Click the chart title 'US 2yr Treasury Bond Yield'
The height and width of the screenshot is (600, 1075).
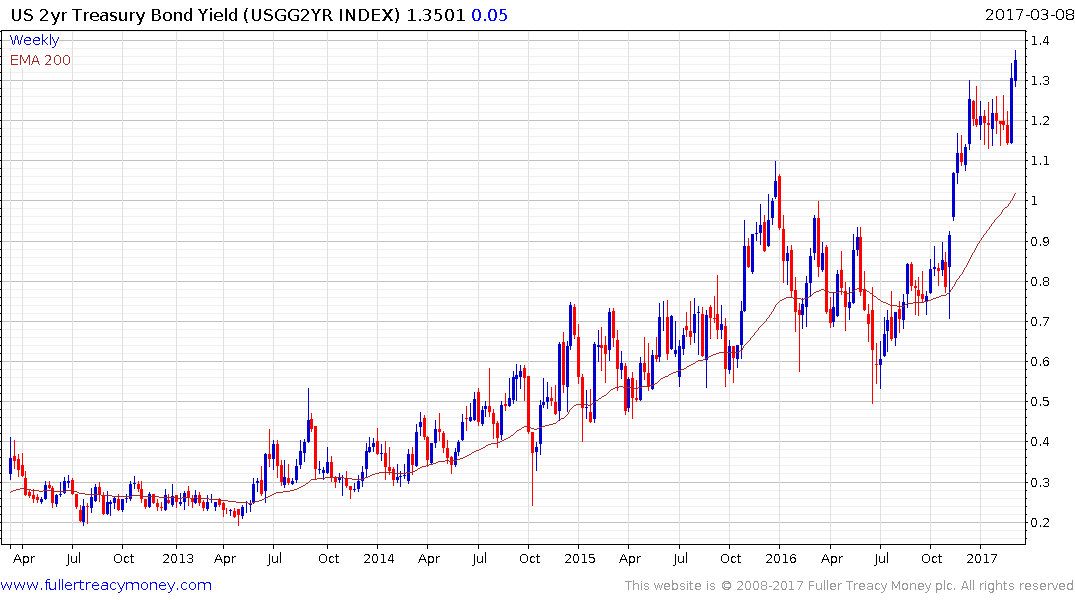[125, 15]
